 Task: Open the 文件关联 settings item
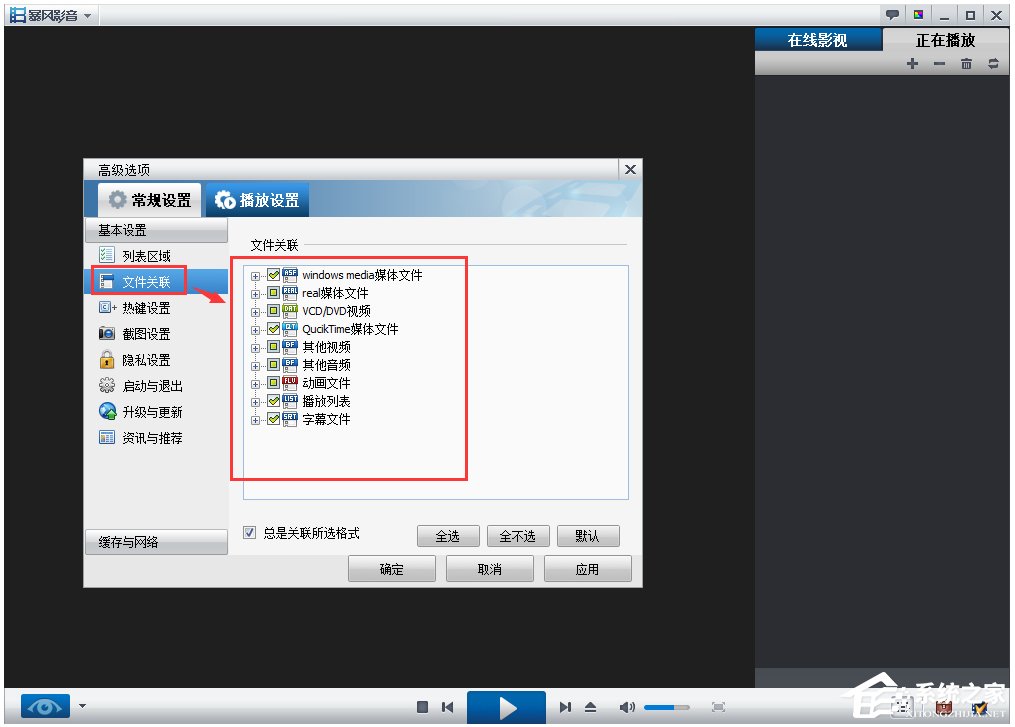156,282
